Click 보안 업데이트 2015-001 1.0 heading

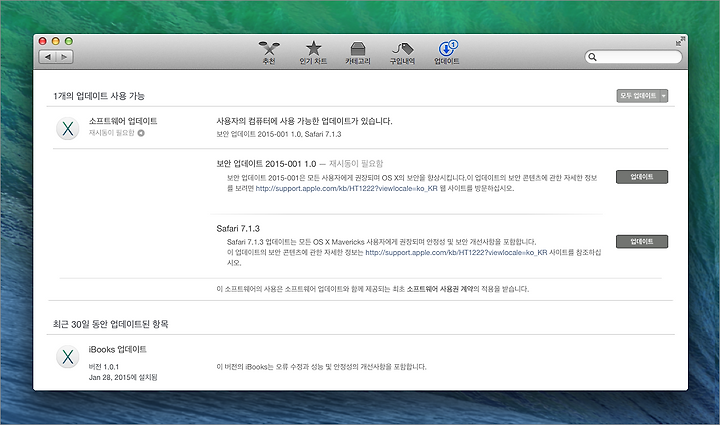pos(266,163)
